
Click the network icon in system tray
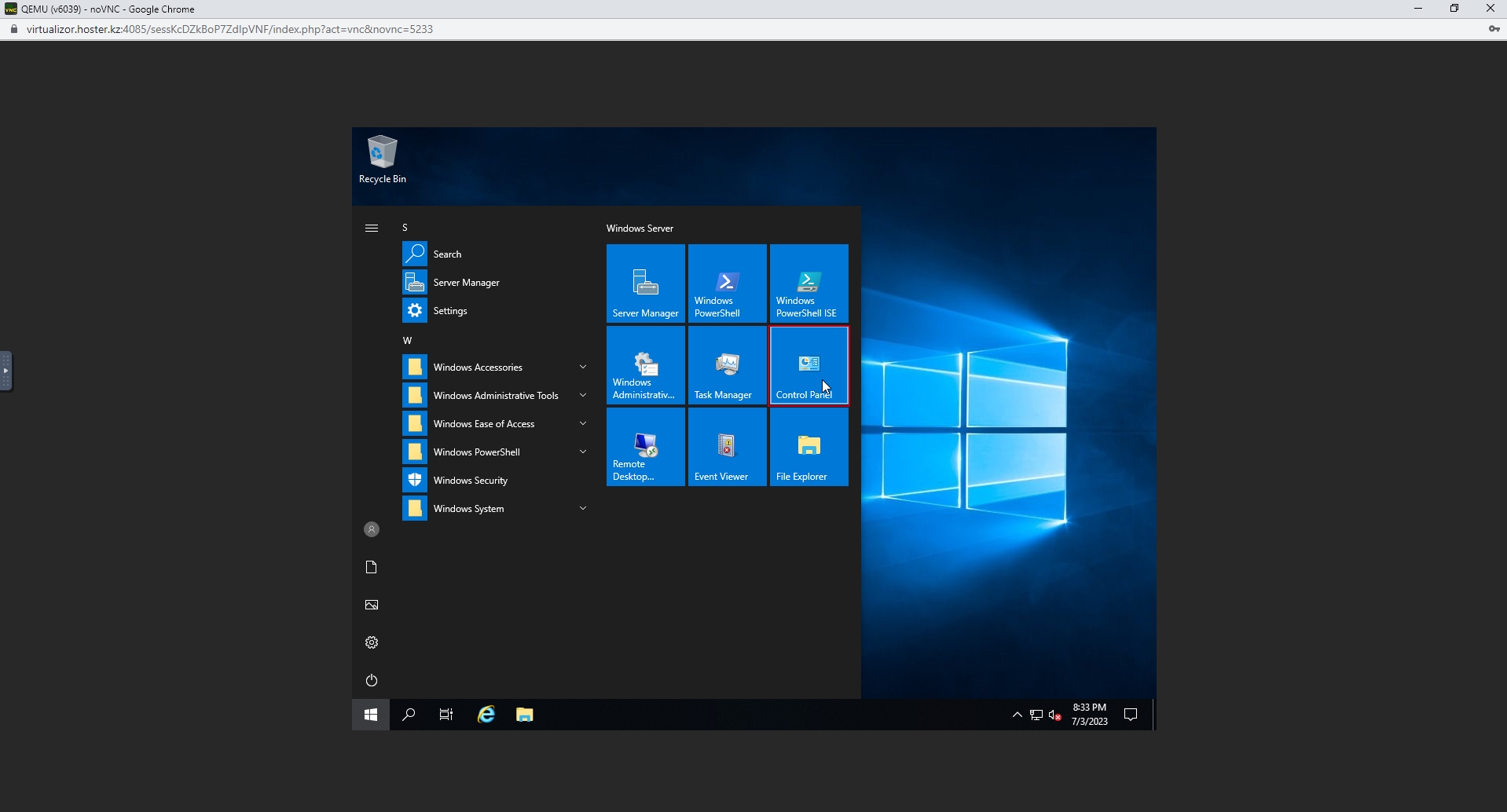click(x=1036, y=715)
